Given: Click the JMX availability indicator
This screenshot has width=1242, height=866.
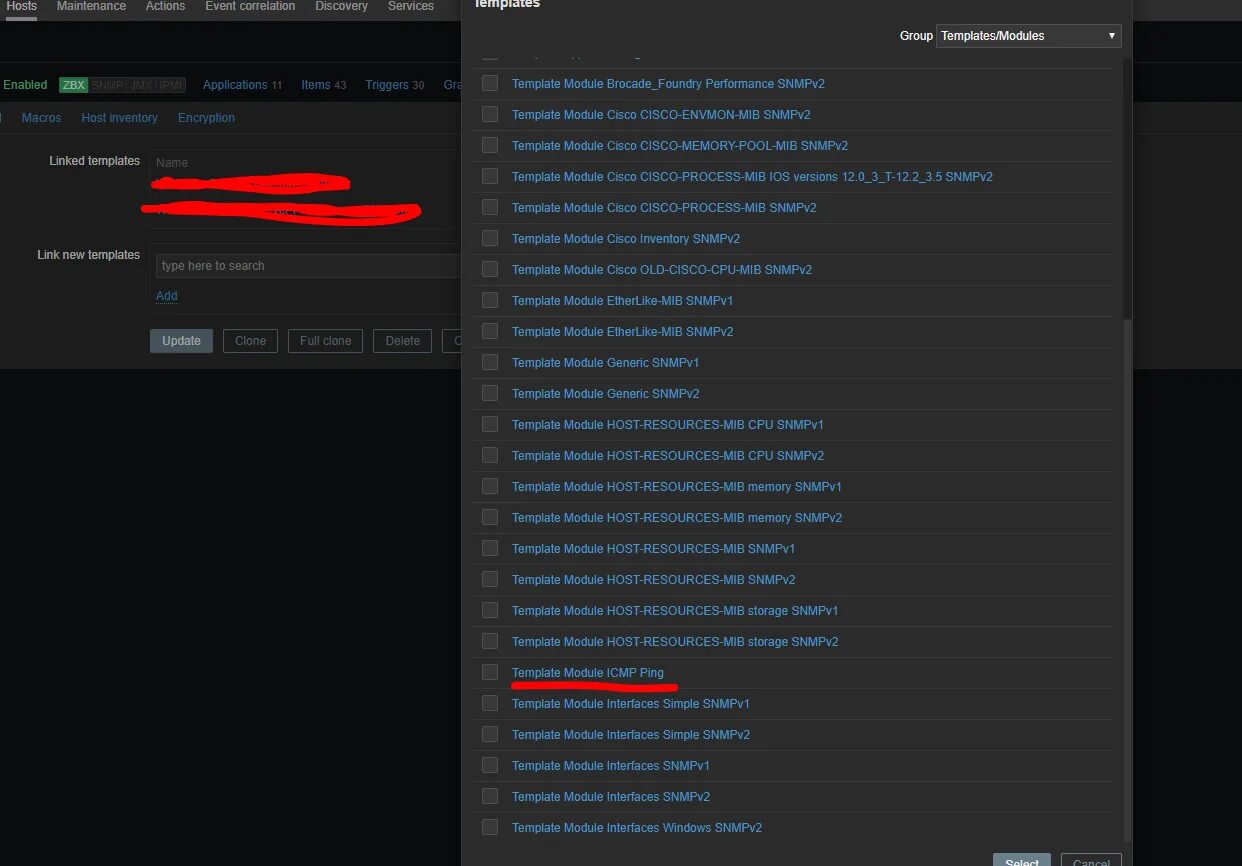Looking at the screenshot, I should pos(141,85).
